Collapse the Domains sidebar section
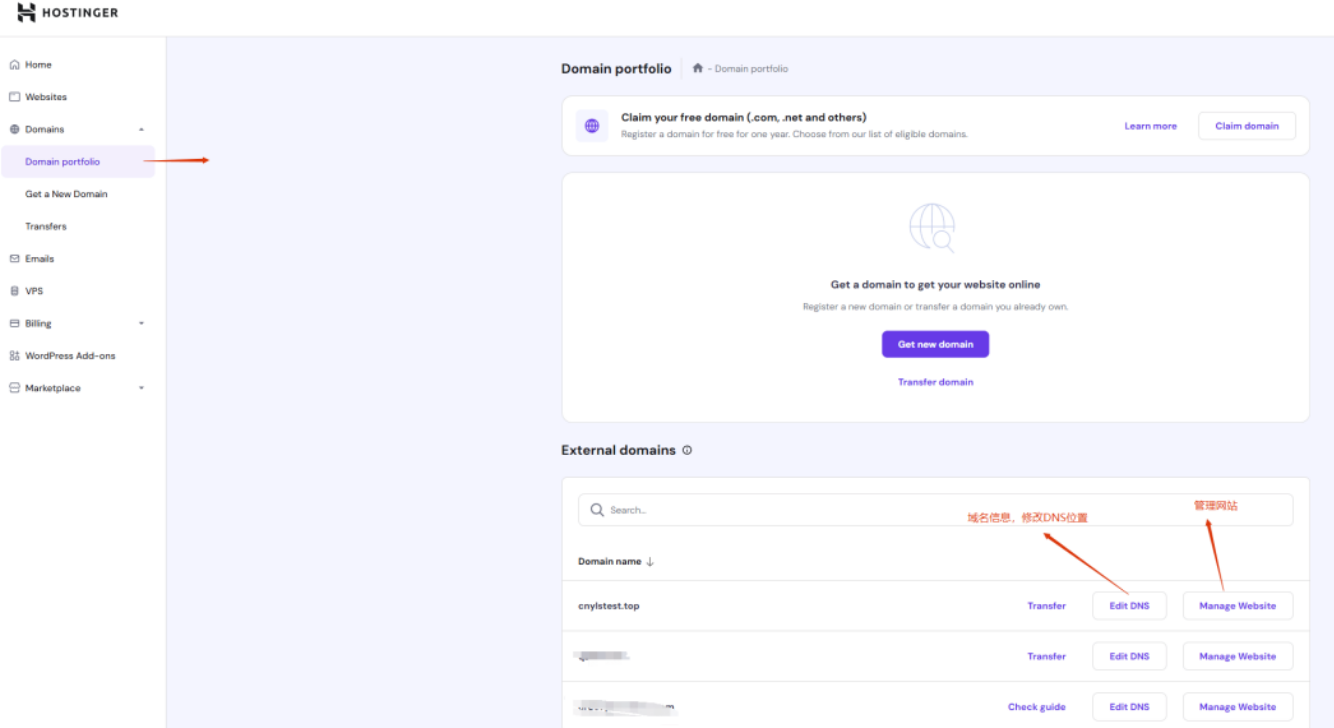Viewport: 1334px width, 728px height. [141, 130]
